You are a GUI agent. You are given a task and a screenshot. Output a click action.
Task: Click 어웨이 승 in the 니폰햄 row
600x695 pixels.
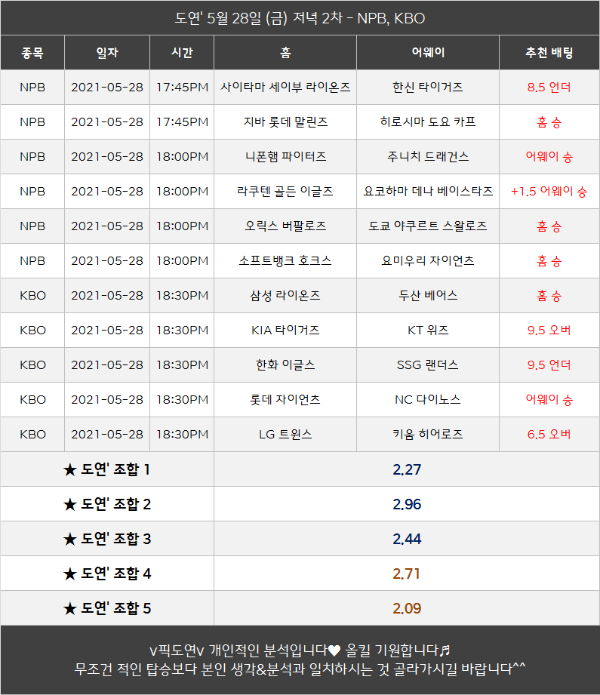(x=549, y=156)
